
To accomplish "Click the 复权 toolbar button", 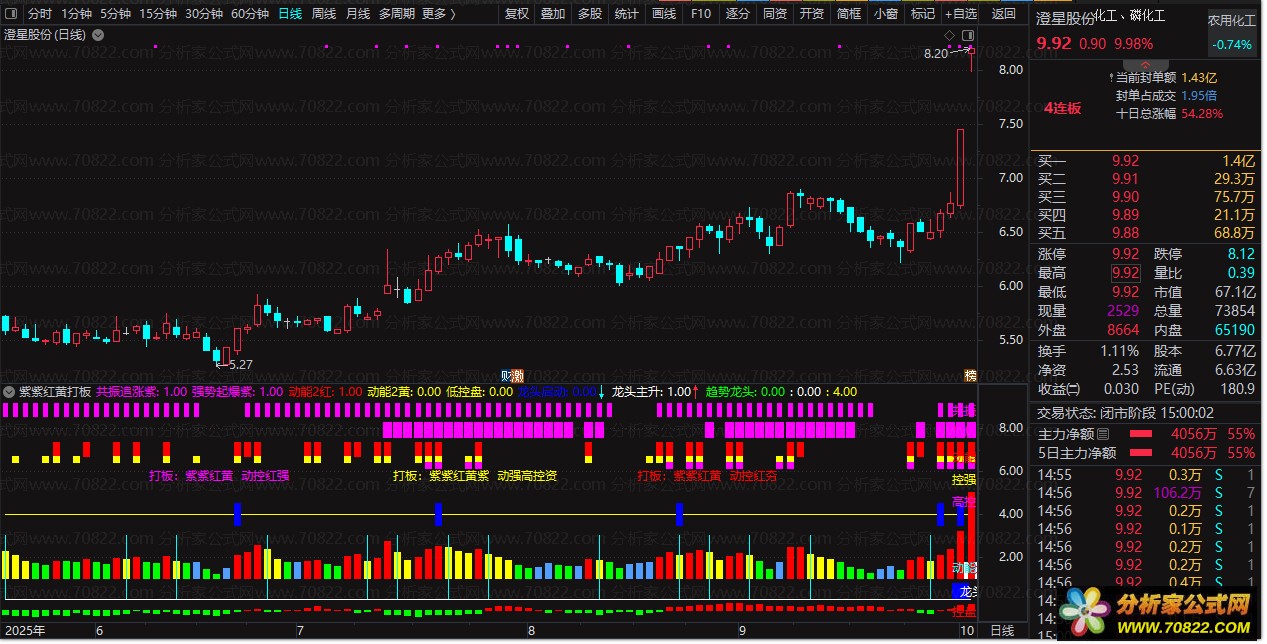I will click(x=517, y=14).
